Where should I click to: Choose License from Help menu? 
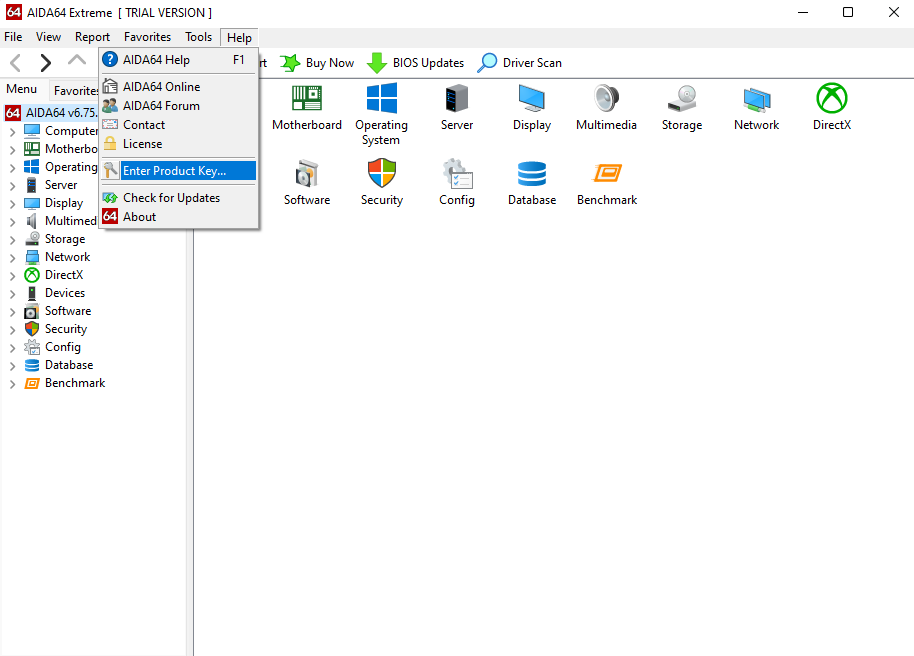178,143
